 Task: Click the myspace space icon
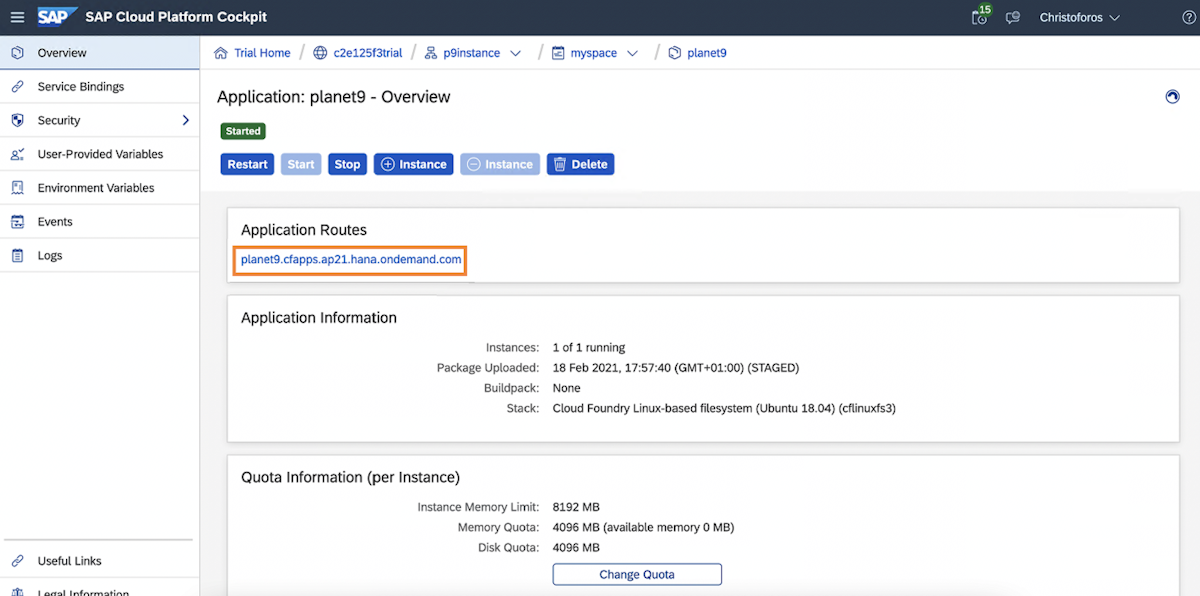click(x=558, y=53)
